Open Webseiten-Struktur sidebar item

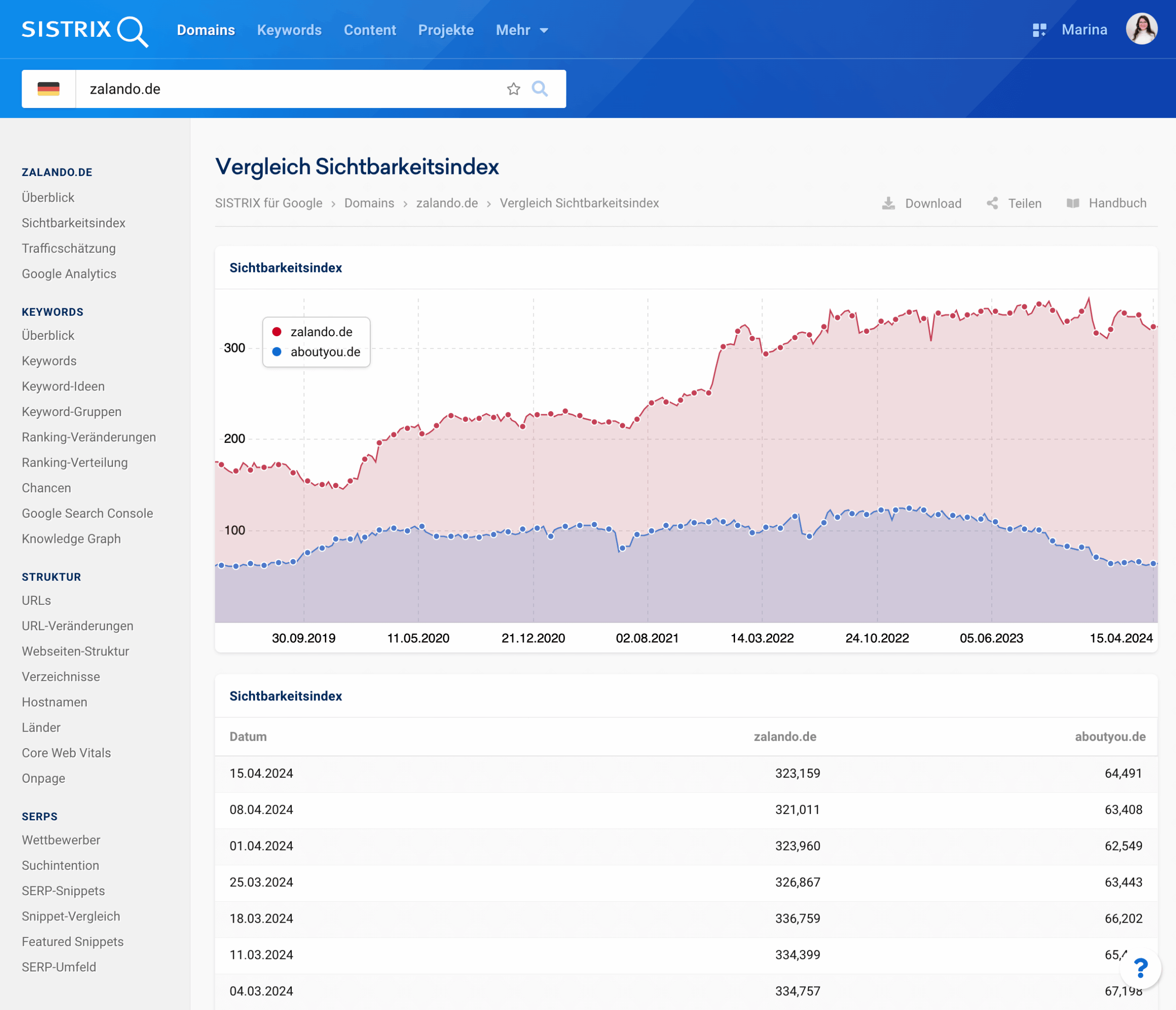[75, 651]
